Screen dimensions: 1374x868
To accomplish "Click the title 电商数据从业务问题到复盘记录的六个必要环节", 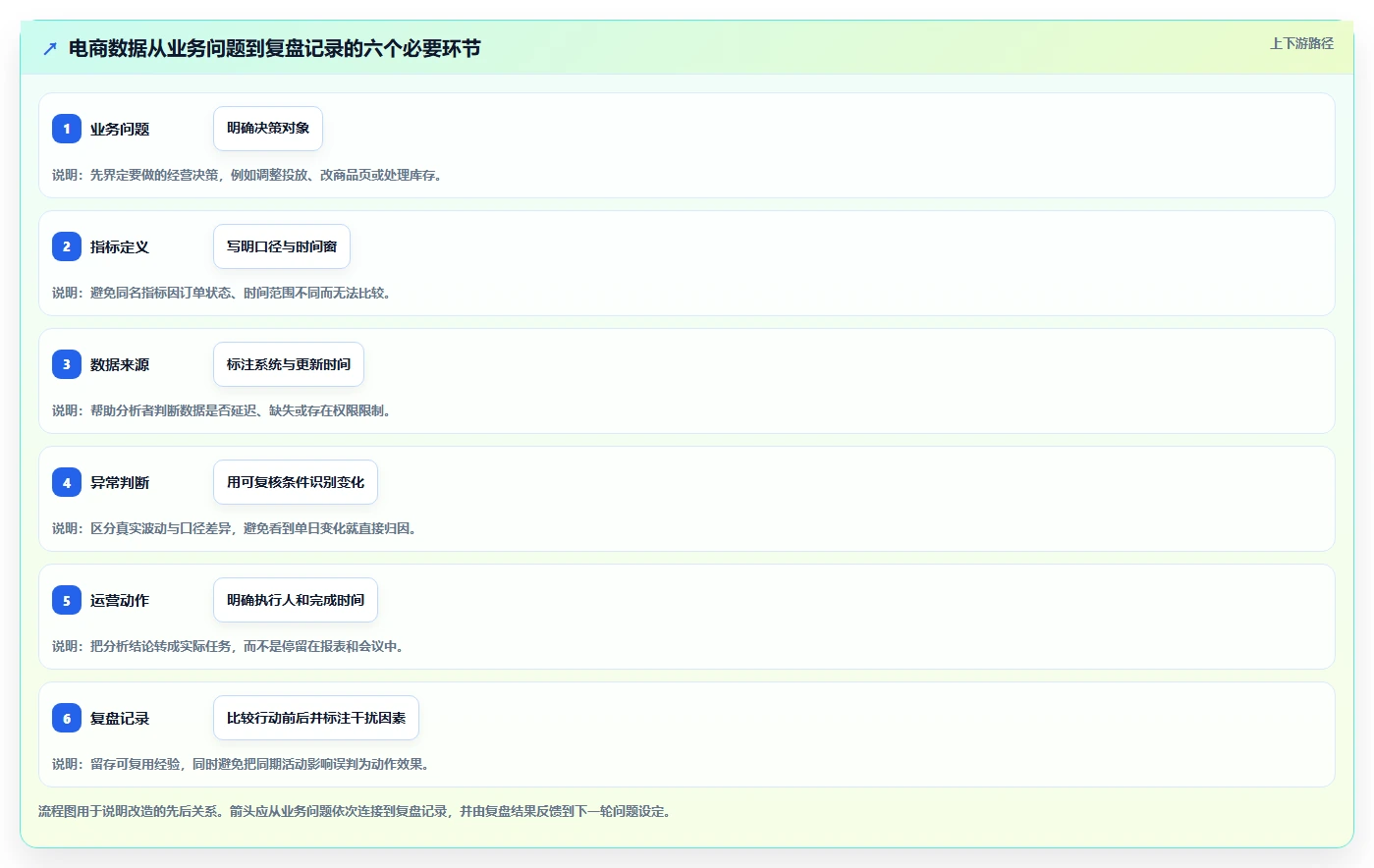I will tap(274, 48).
